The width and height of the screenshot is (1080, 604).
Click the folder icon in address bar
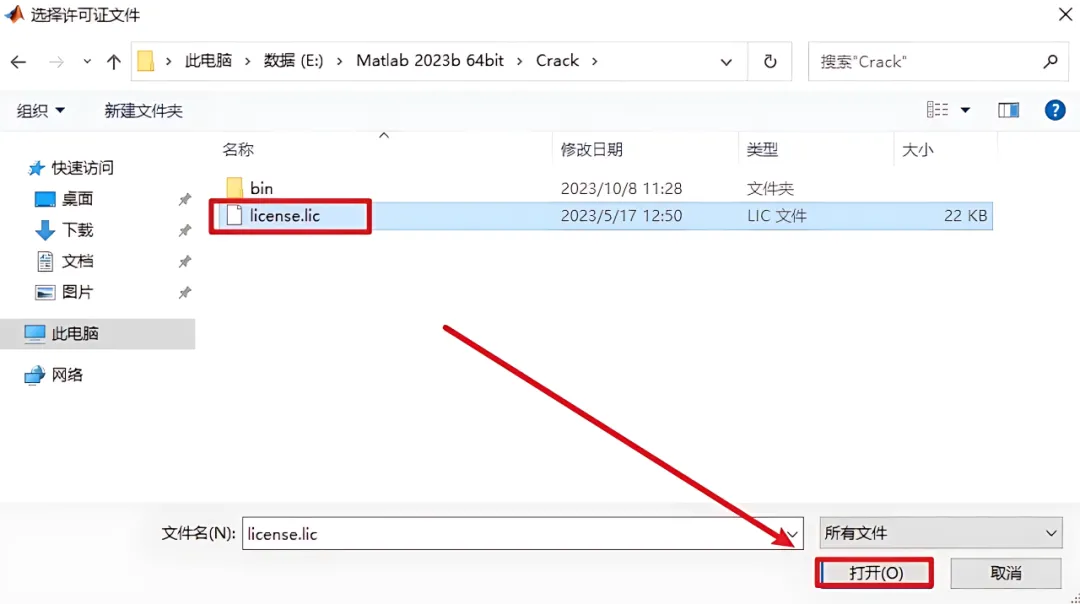(x=145, y=61)
